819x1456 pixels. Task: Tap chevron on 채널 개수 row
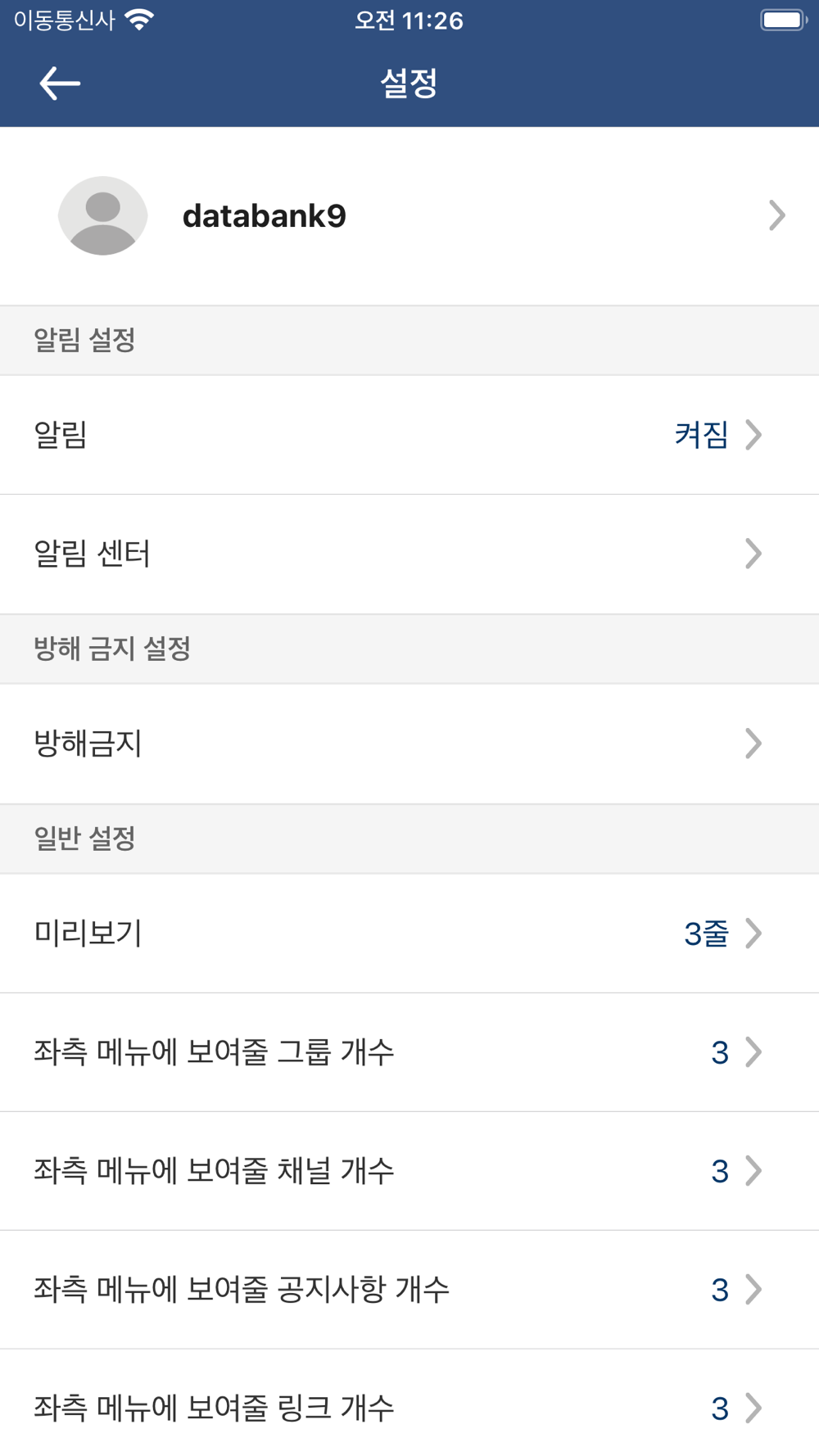pos(753,1171)
